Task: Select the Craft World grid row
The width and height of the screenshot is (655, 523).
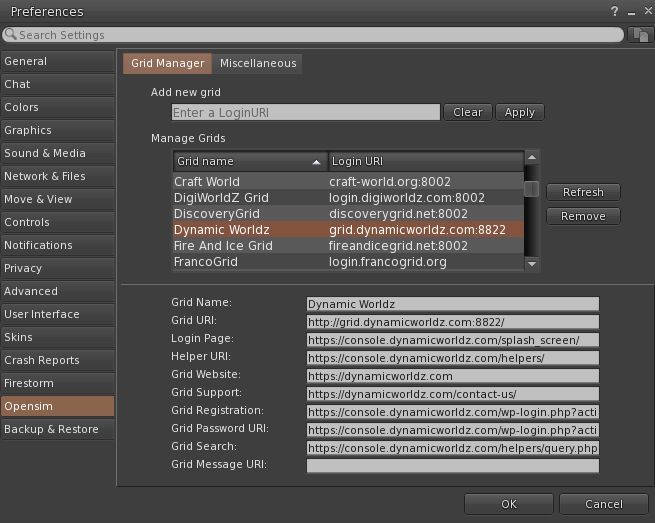Action: click(348, 182)
